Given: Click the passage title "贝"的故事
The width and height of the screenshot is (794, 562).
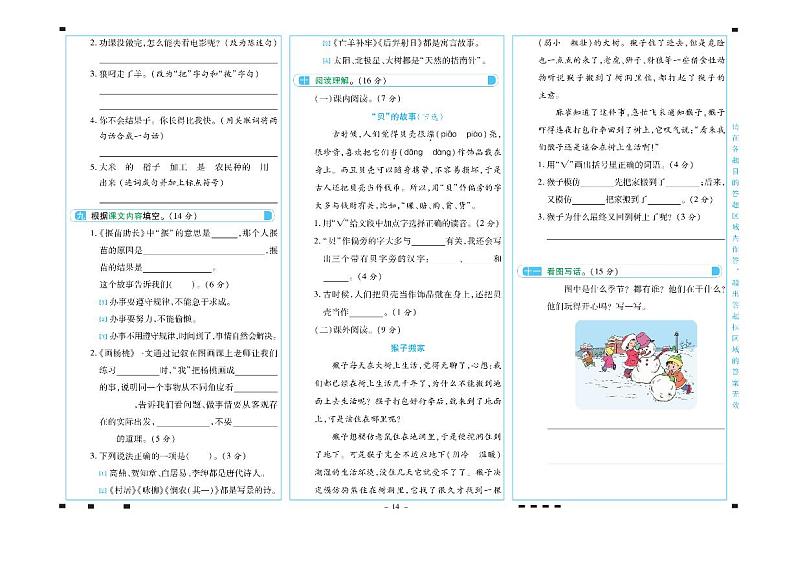Looking at the screenshot, I should click(407, 116).
